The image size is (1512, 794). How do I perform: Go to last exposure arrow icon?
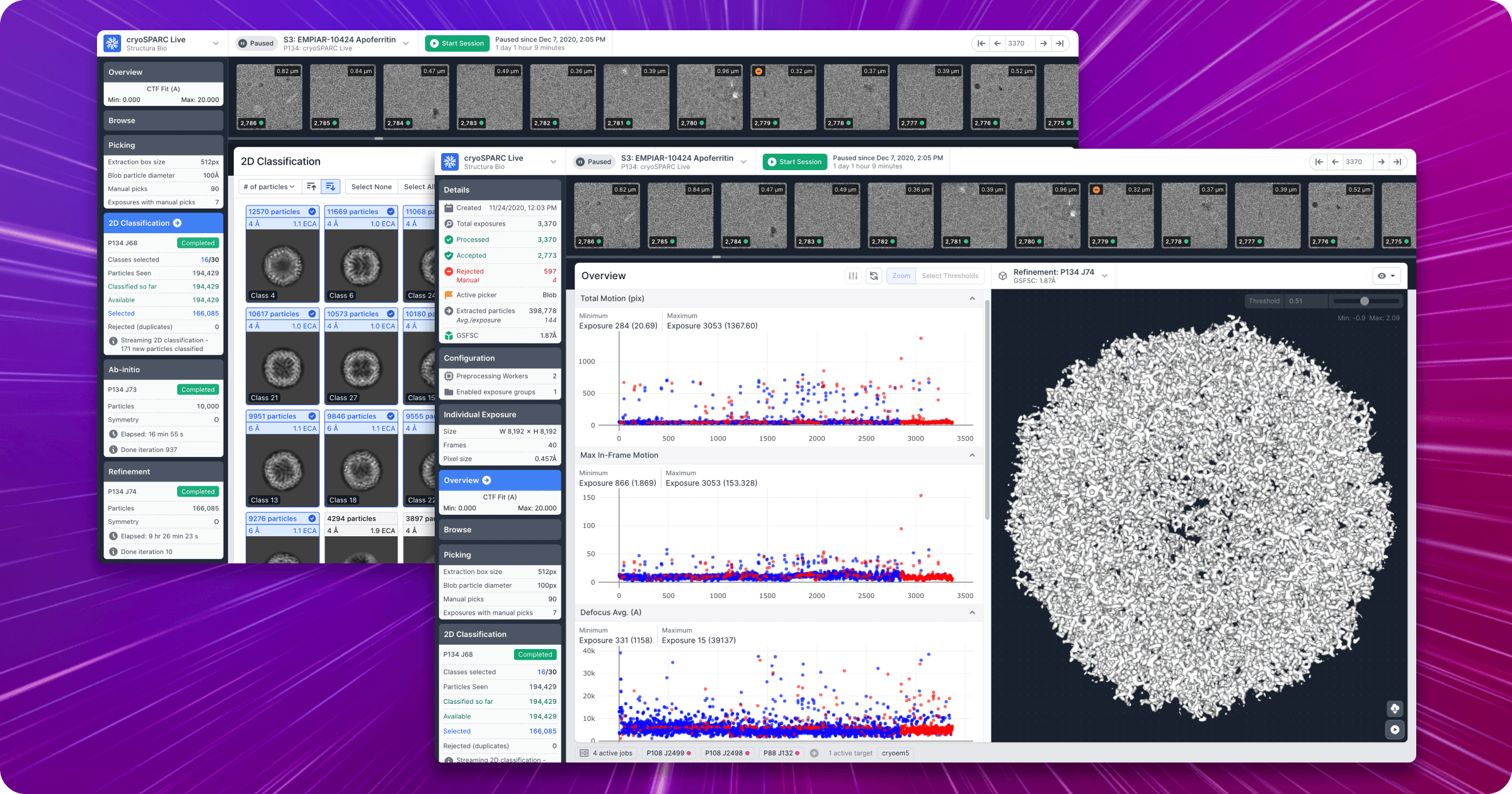point(1397,162)
